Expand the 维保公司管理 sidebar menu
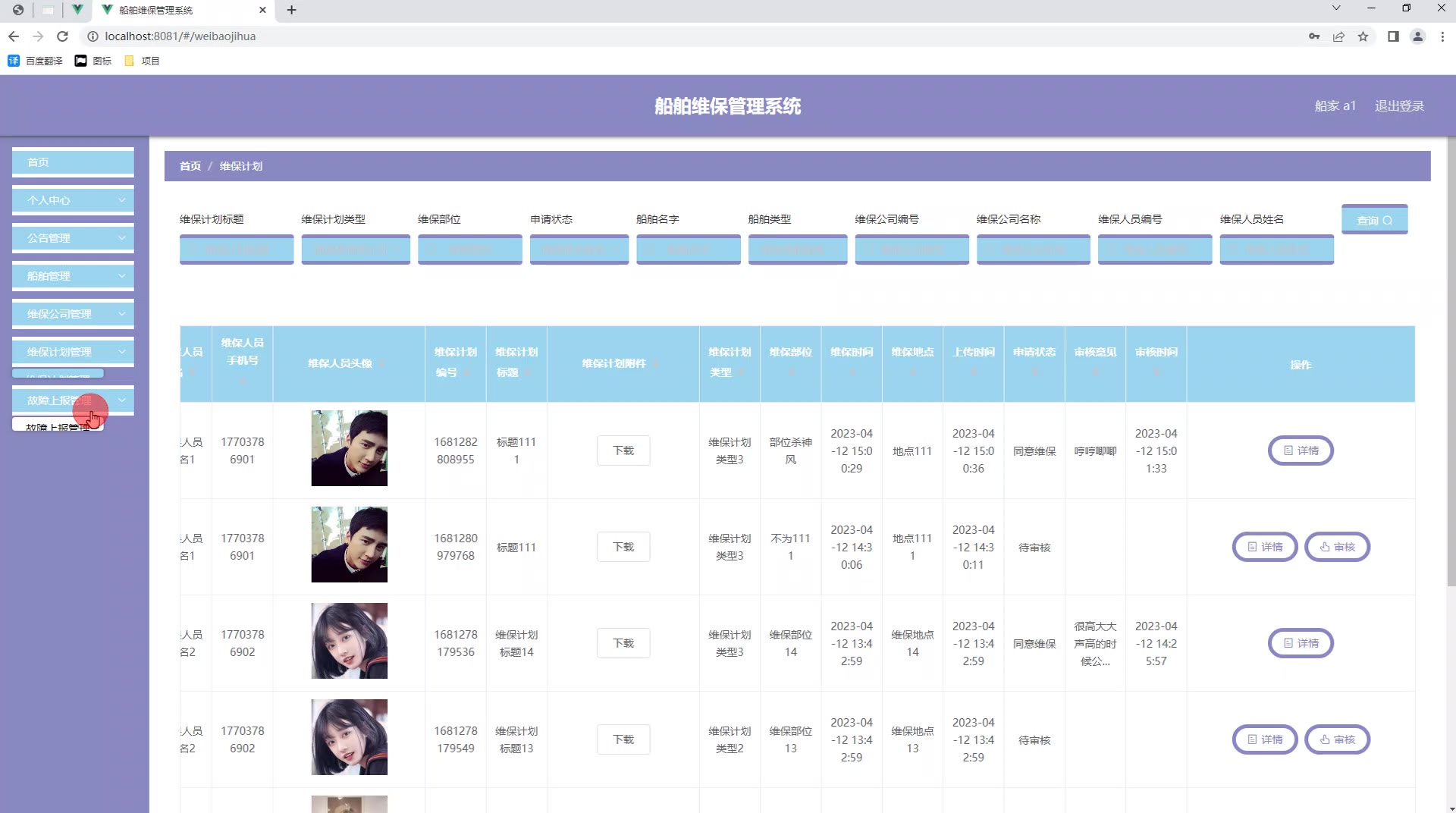This screenshot has height=813, width=1456. tap(73, 314)
